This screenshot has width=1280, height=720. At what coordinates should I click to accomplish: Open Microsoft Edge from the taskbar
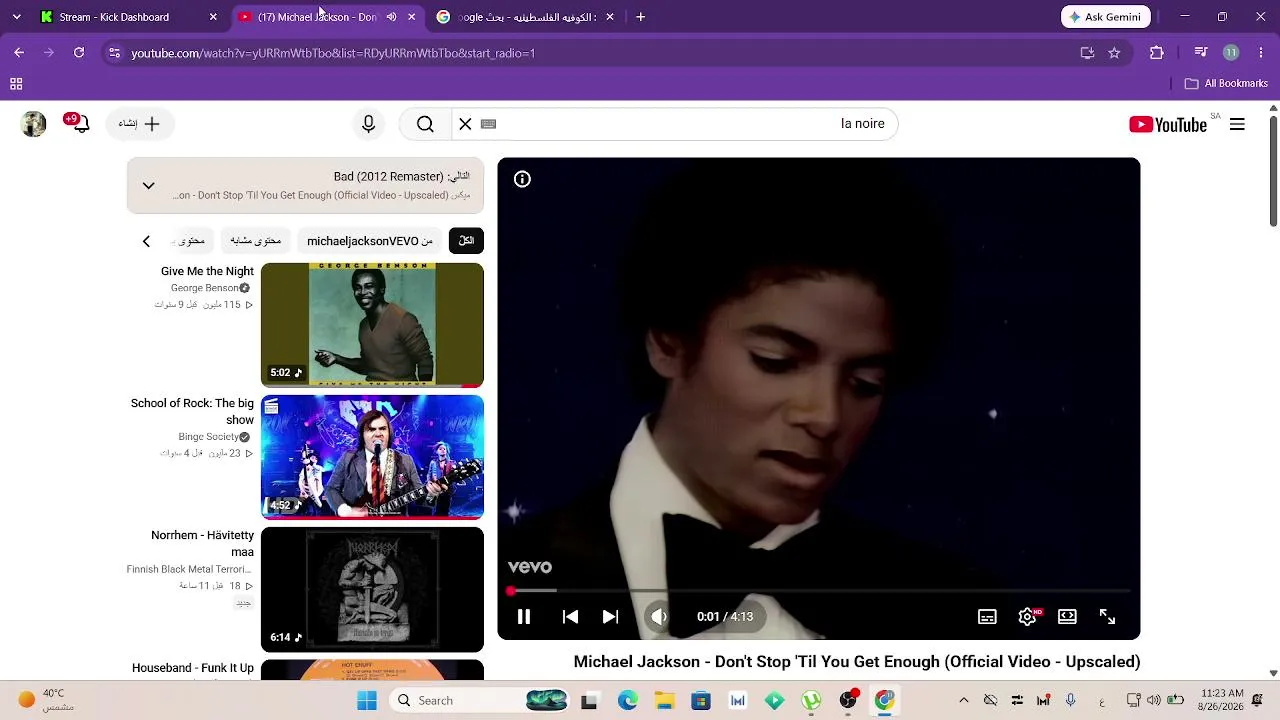(628, 701)
